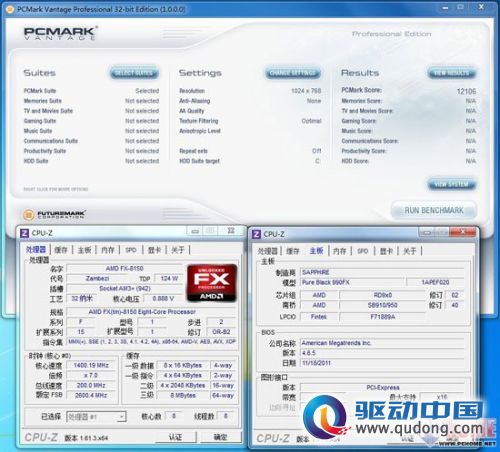Click the Pure Black 990FX model field
This screenshot has width=500, height=452.
click(353, 282)
